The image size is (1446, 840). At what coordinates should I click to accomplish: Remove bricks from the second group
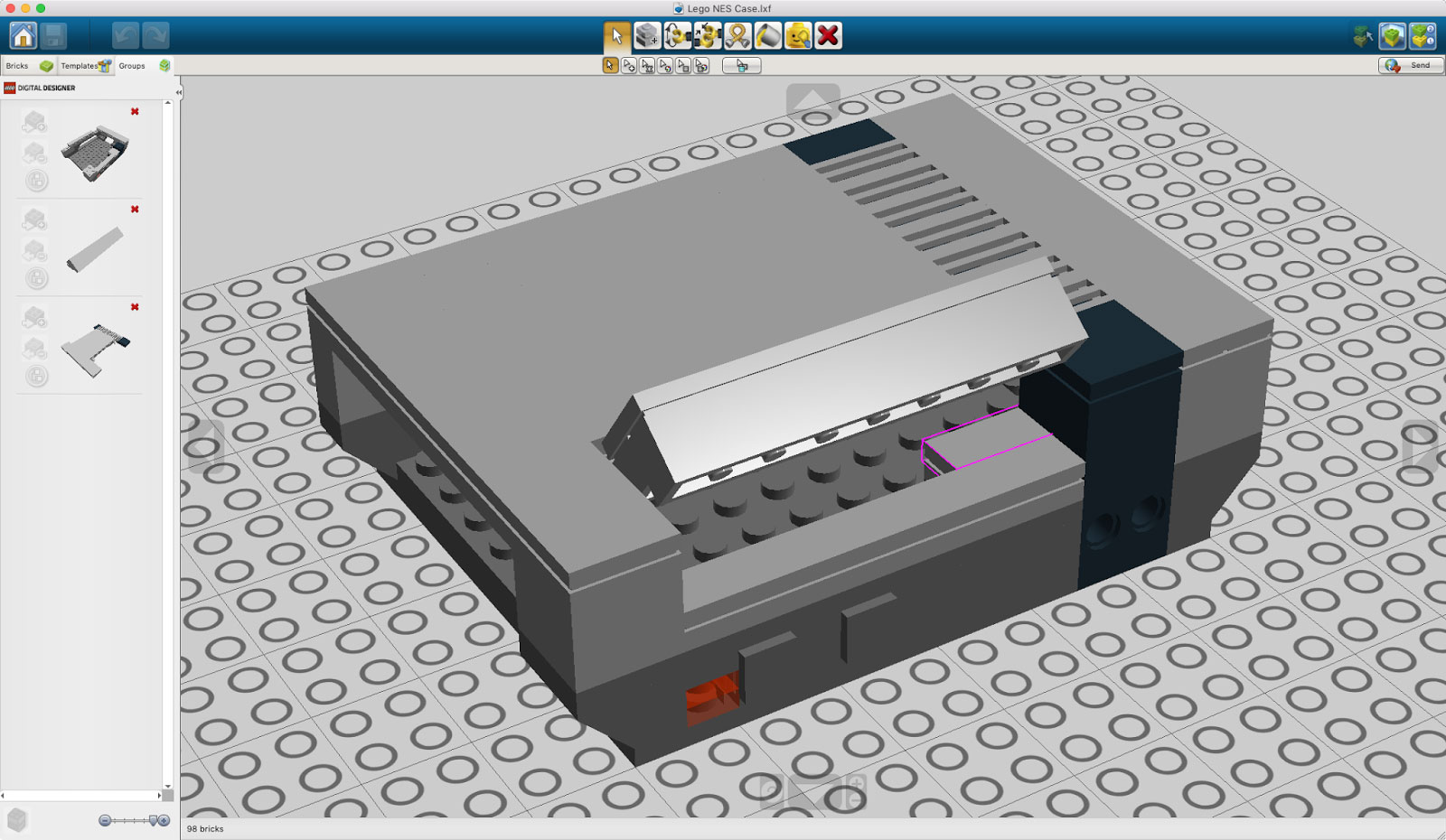(35, 250)
